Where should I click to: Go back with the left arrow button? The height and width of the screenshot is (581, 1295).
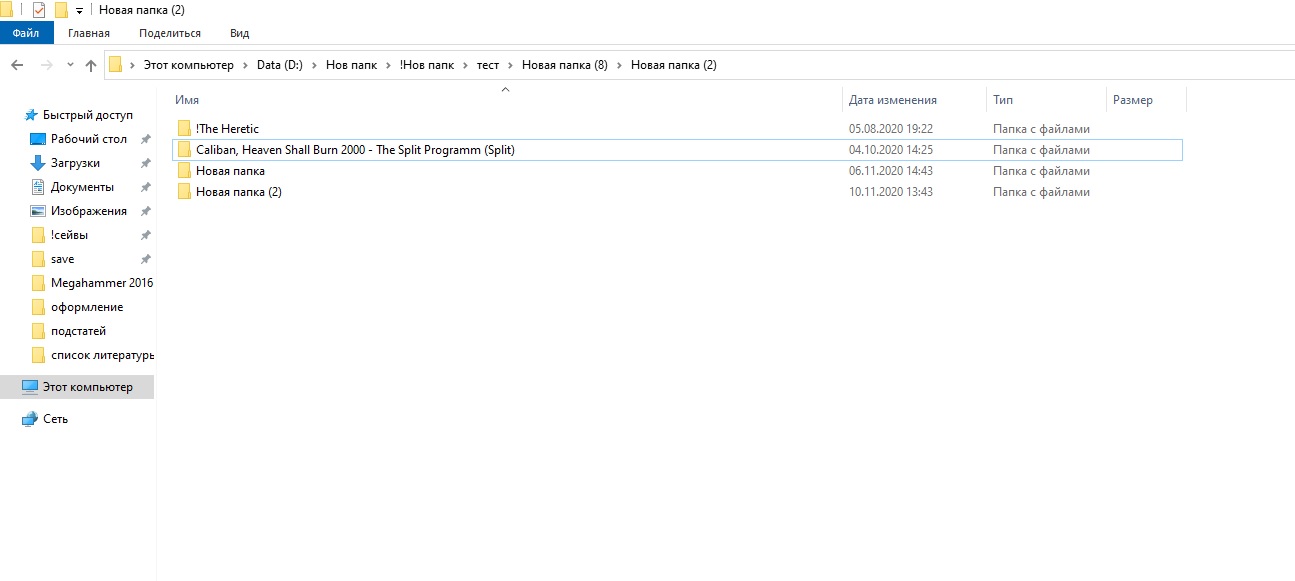point(17,65)
